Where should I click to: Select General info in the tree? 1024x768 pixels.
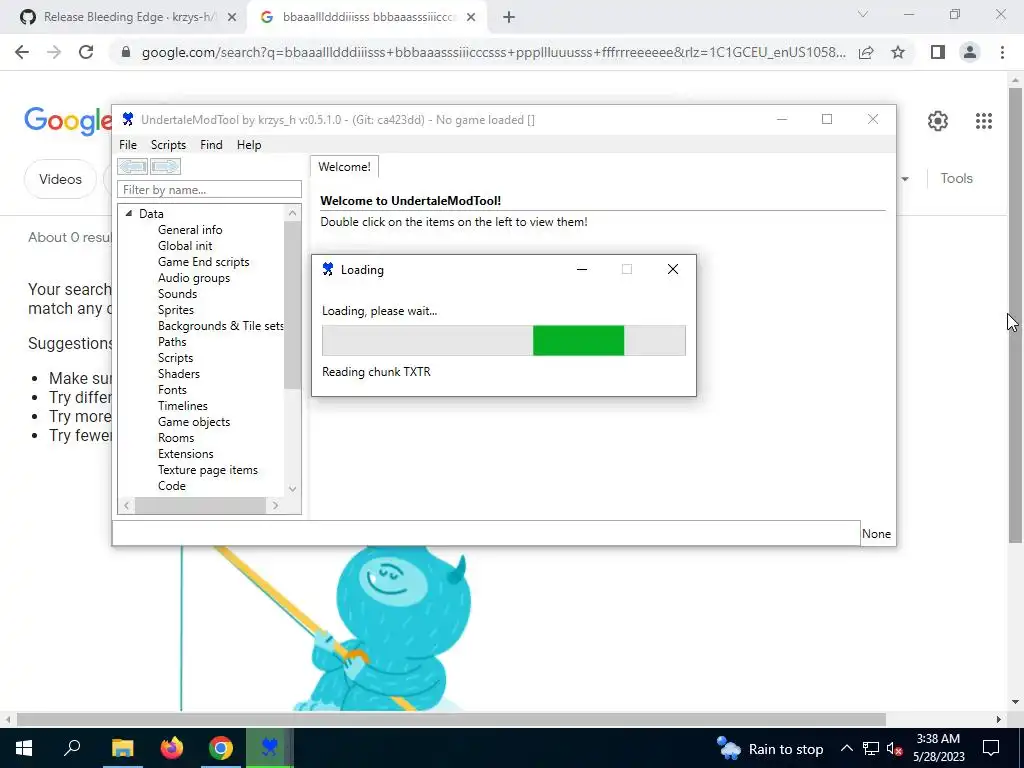pyautogui.click(x=190, y=230)
